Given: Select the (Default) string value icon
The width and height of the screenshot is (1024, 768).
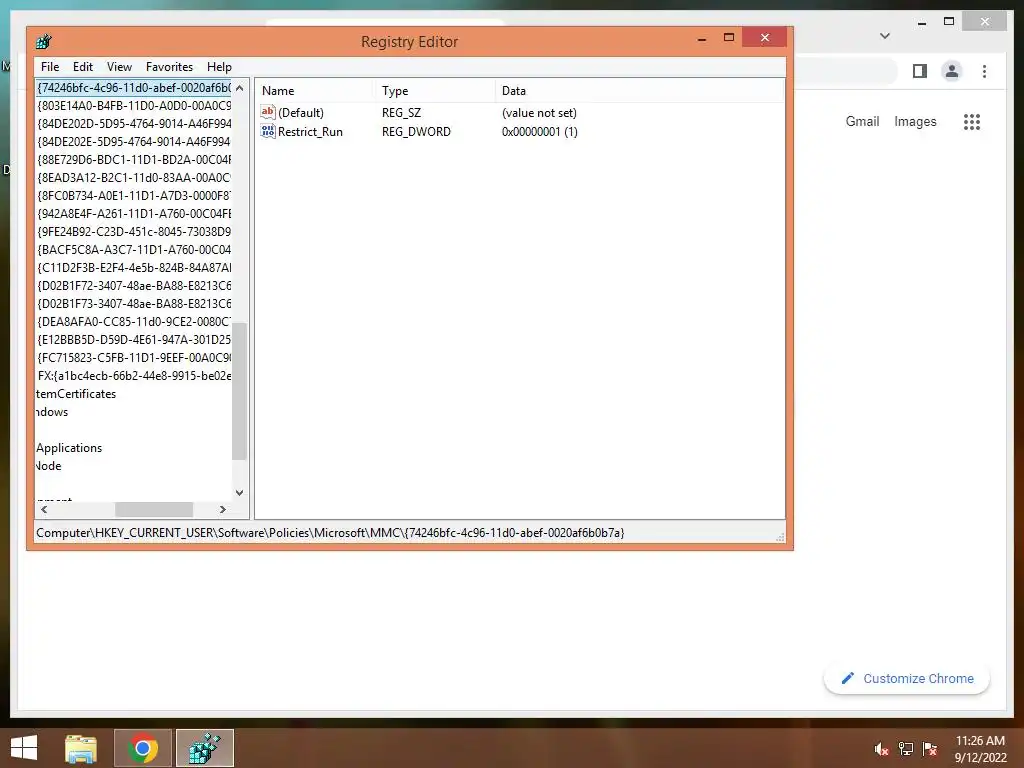Looking at the screenshot, I should point(268,112).
